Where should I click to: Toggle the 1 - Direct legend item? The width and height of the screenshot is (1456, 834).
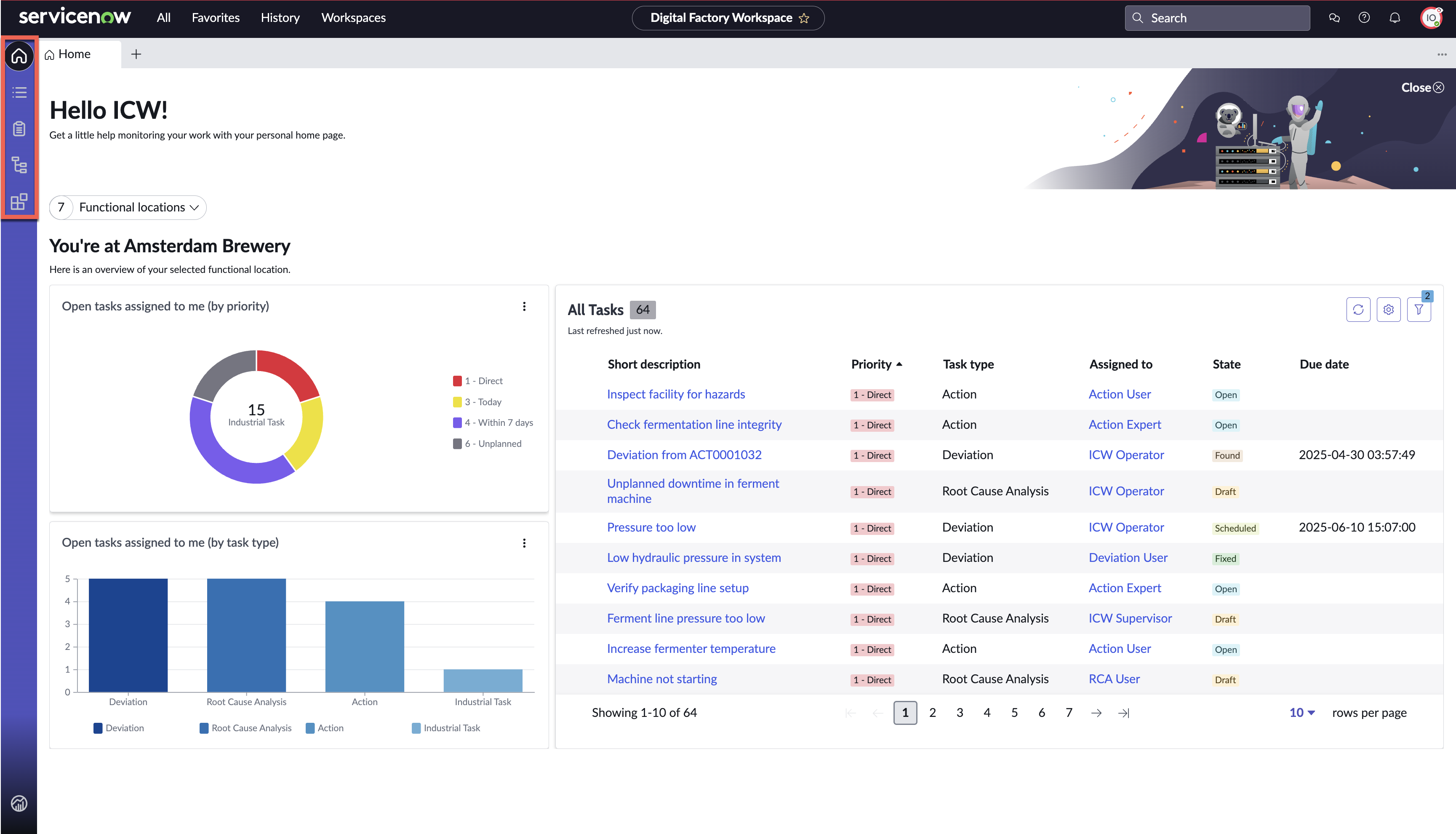[x=477, y=381]
